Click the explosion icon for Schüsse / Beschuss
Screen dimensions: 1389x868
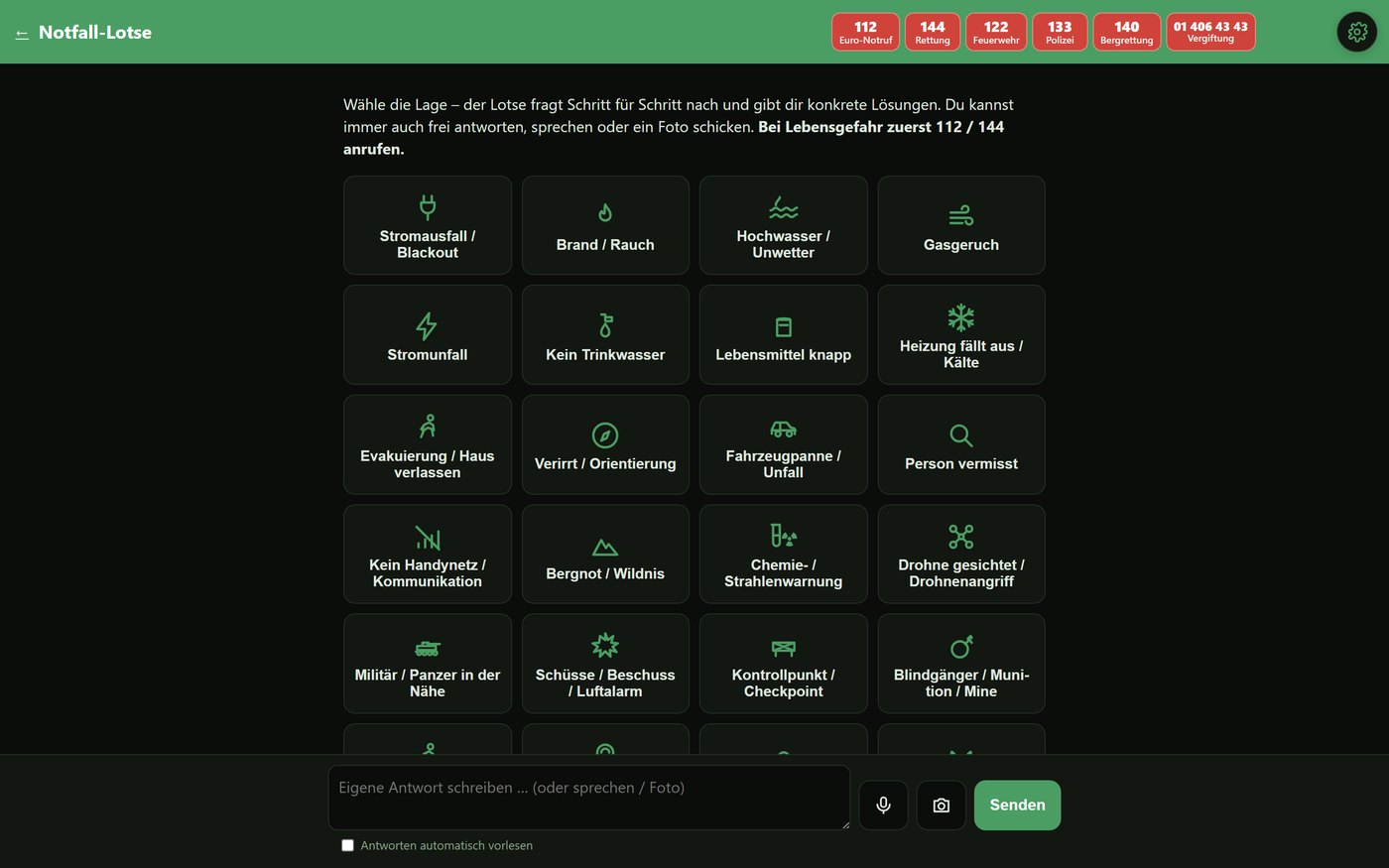(605, 646)
